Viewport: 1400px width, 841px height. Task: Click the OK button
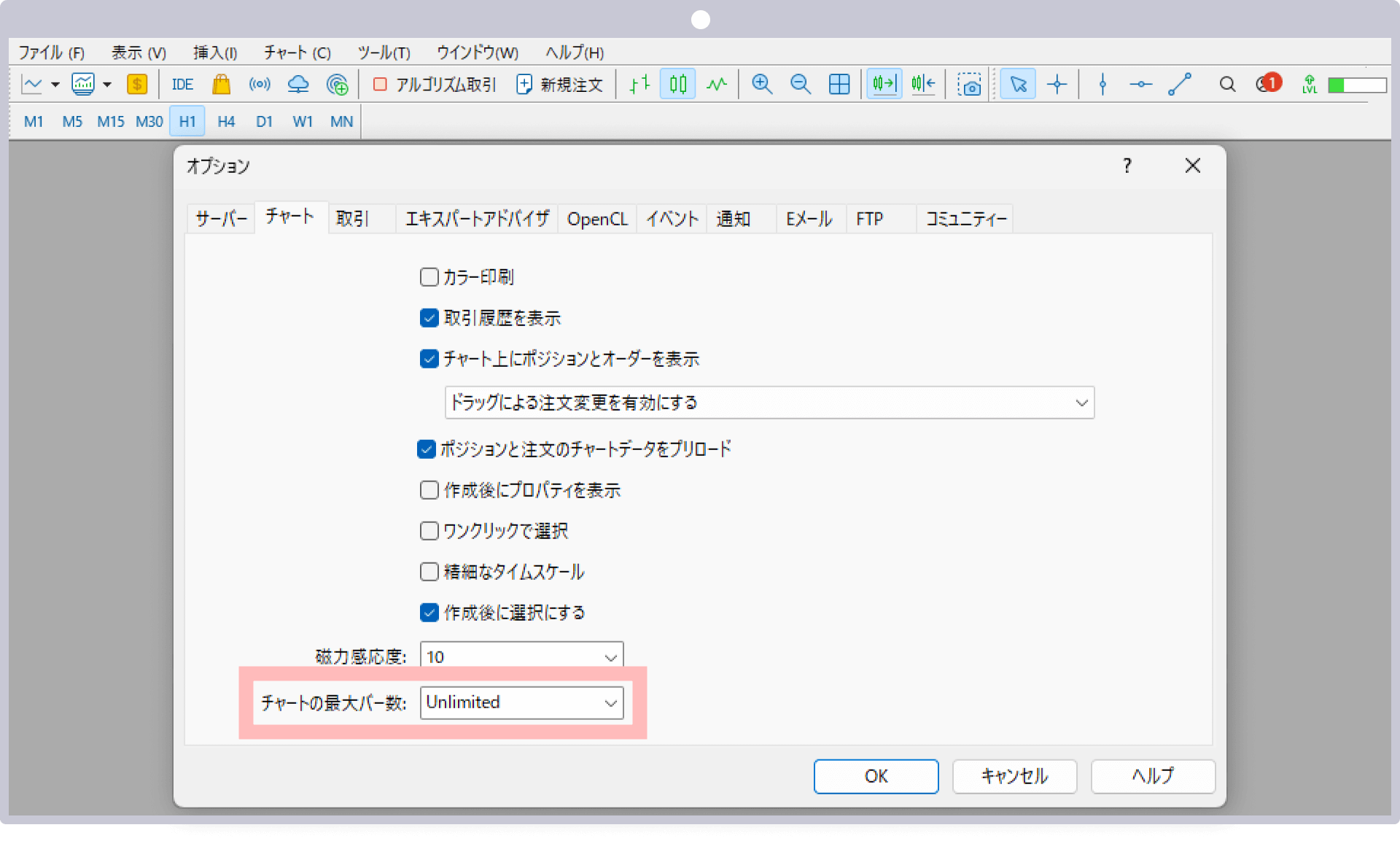point(876,776)
